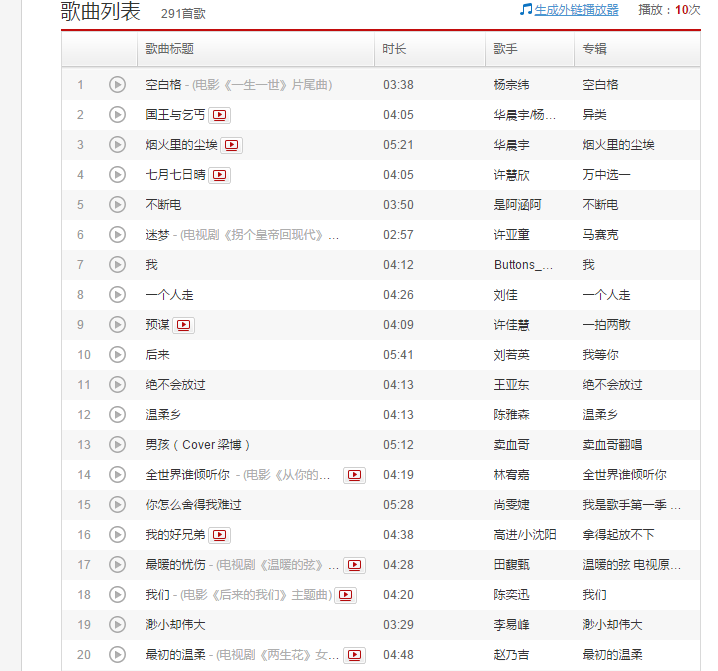Open artist 陈奕迅
Viewport: 718px width, 671px height.
coord(511,595)
